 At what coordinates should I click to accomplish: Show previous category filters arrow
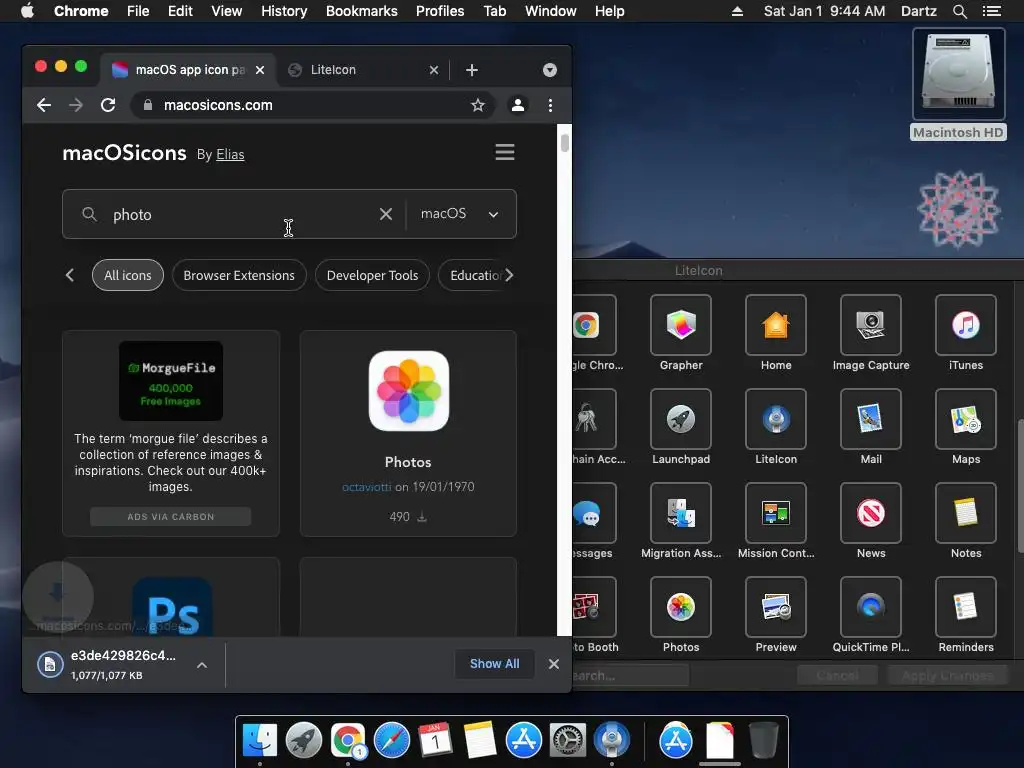tap(70, 275)
